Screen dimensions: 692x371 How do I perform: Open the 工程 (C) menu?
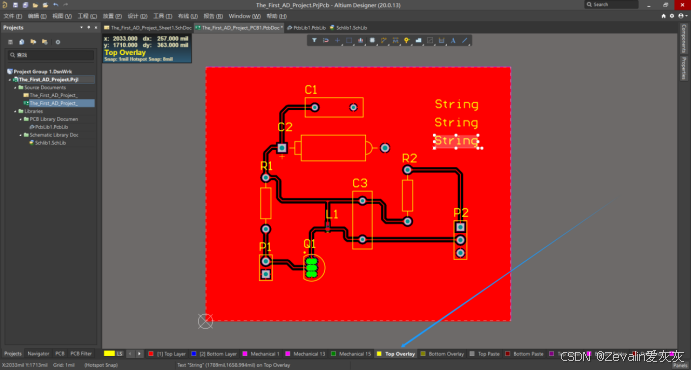pyautogui.click(x=87, y=16)
